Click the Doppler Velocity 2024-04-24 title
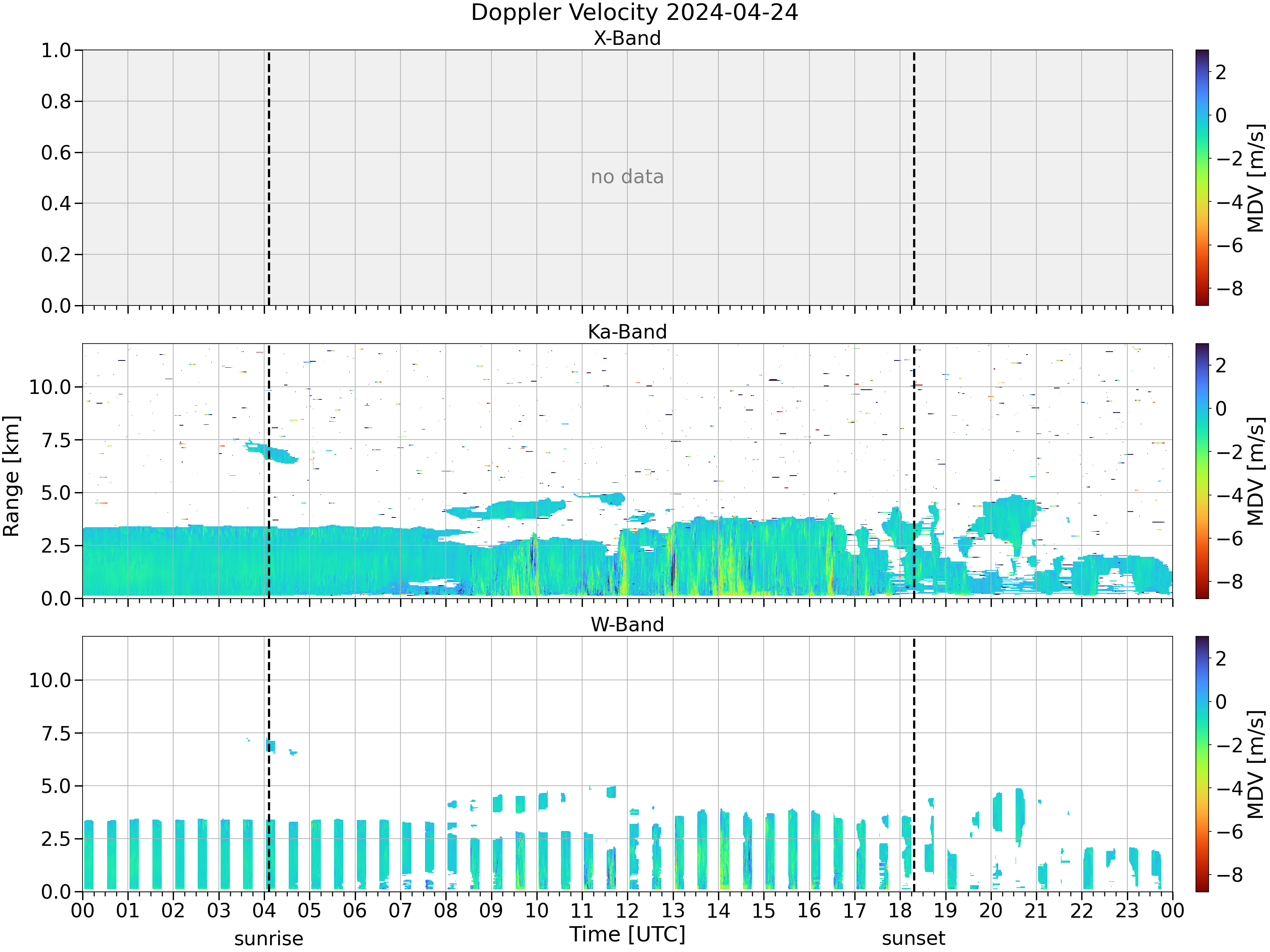 pos(635,13)
